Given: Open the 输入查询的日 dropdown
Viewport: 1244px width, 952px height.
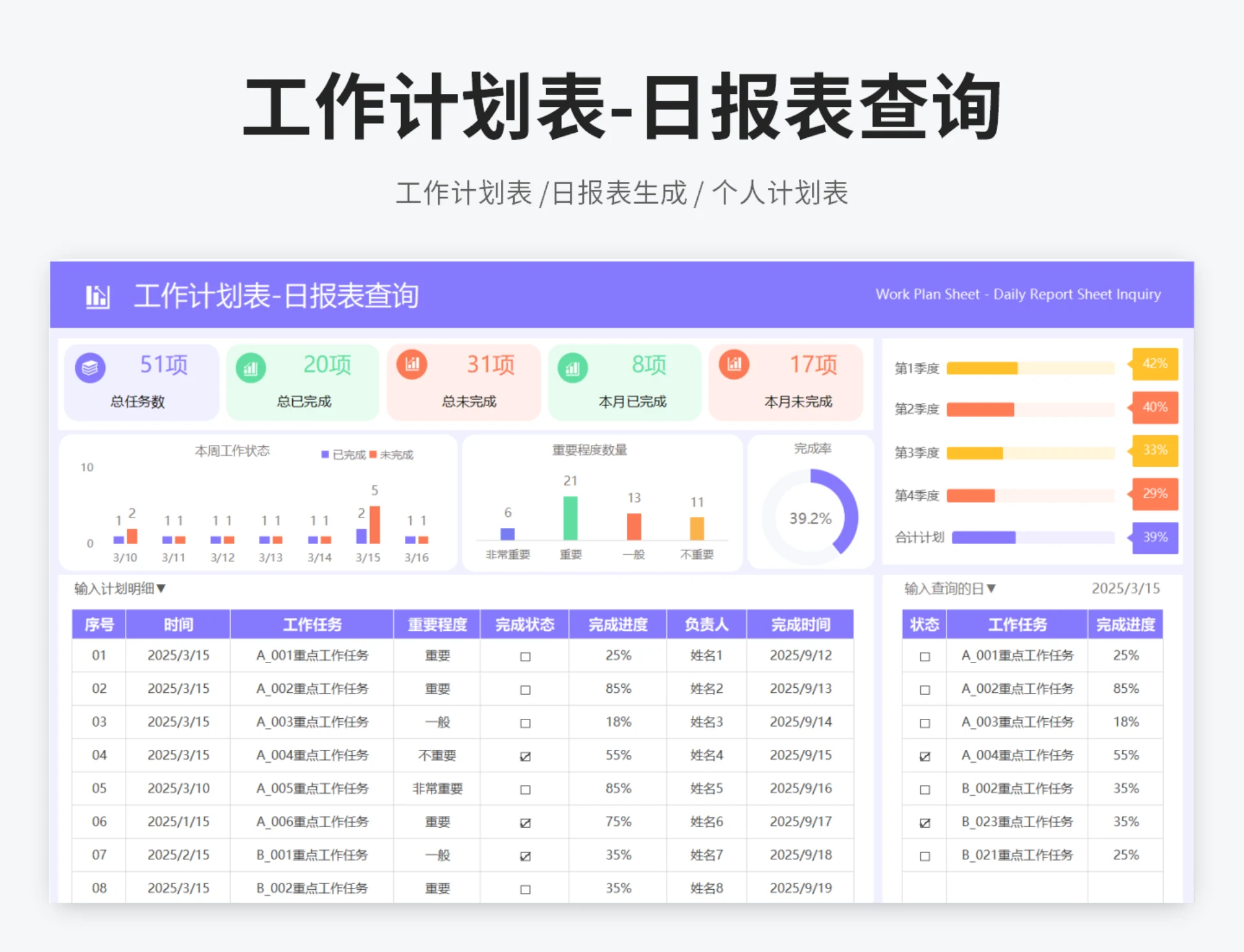Looking at the screenshot, I should pyautogui.click(x=948, y=589).
